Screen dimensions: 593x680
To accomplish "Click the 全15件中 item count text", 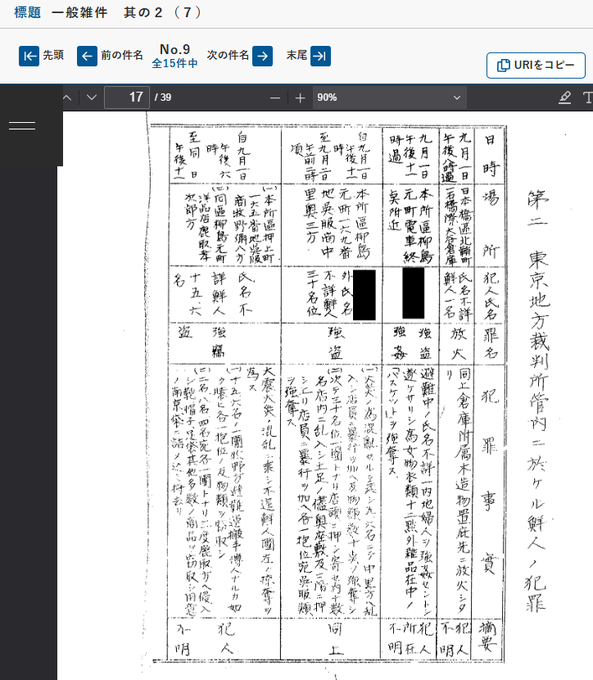I will tap(175, 63).
